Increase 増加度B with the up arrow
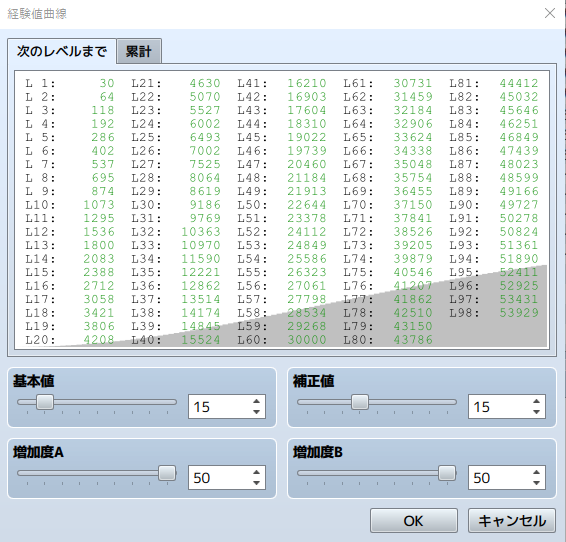Viewport: 566px width, 542px height. 536,472
